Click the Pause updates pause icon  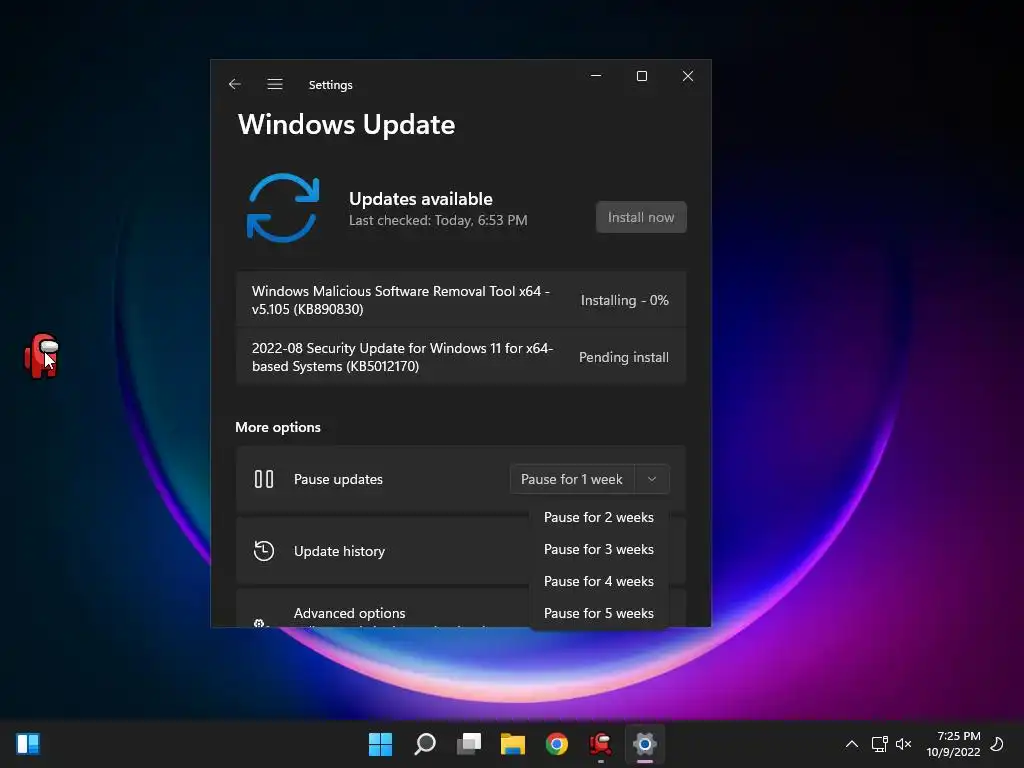[264, 479]
